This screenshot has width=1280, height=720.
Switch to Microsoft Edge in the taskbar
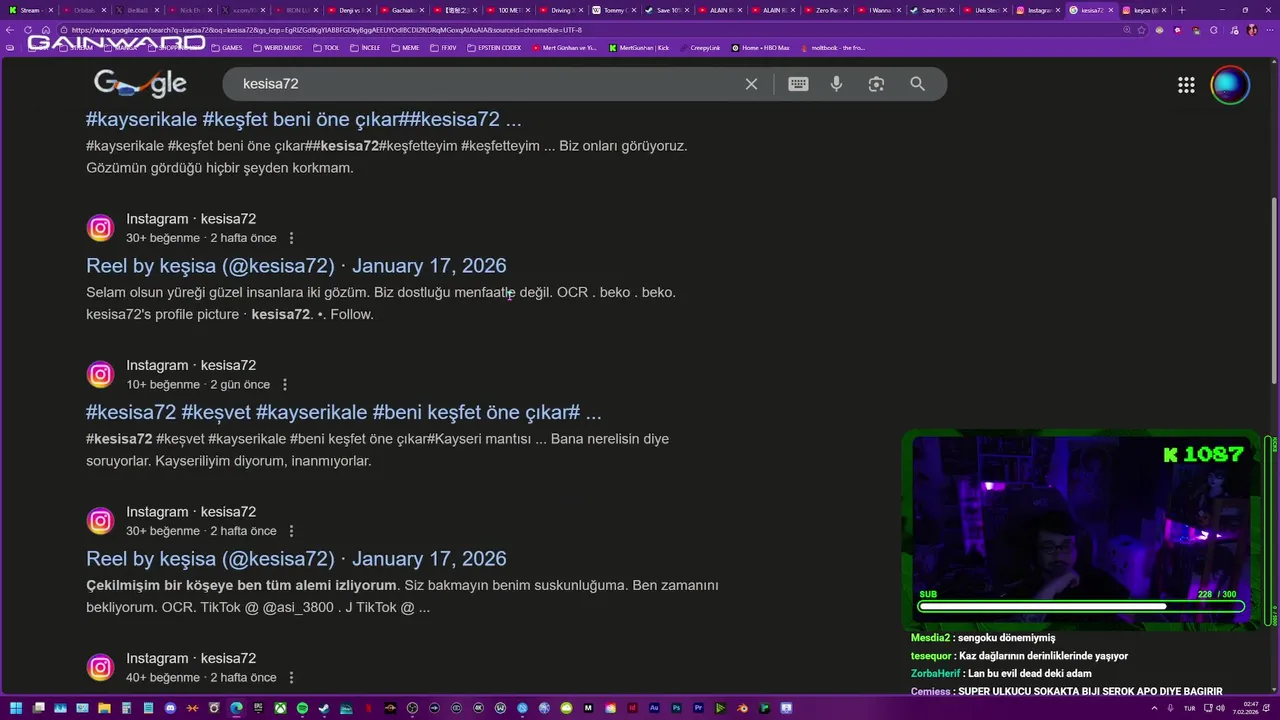pos(236,708)
